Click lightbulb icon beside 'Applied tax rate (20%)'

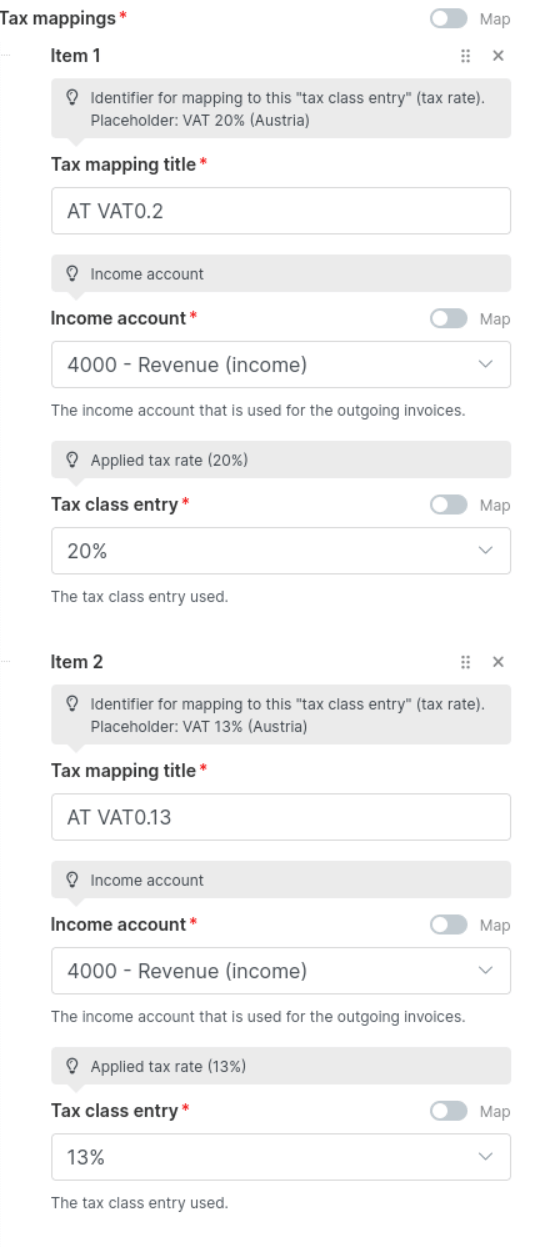[71, 460]
